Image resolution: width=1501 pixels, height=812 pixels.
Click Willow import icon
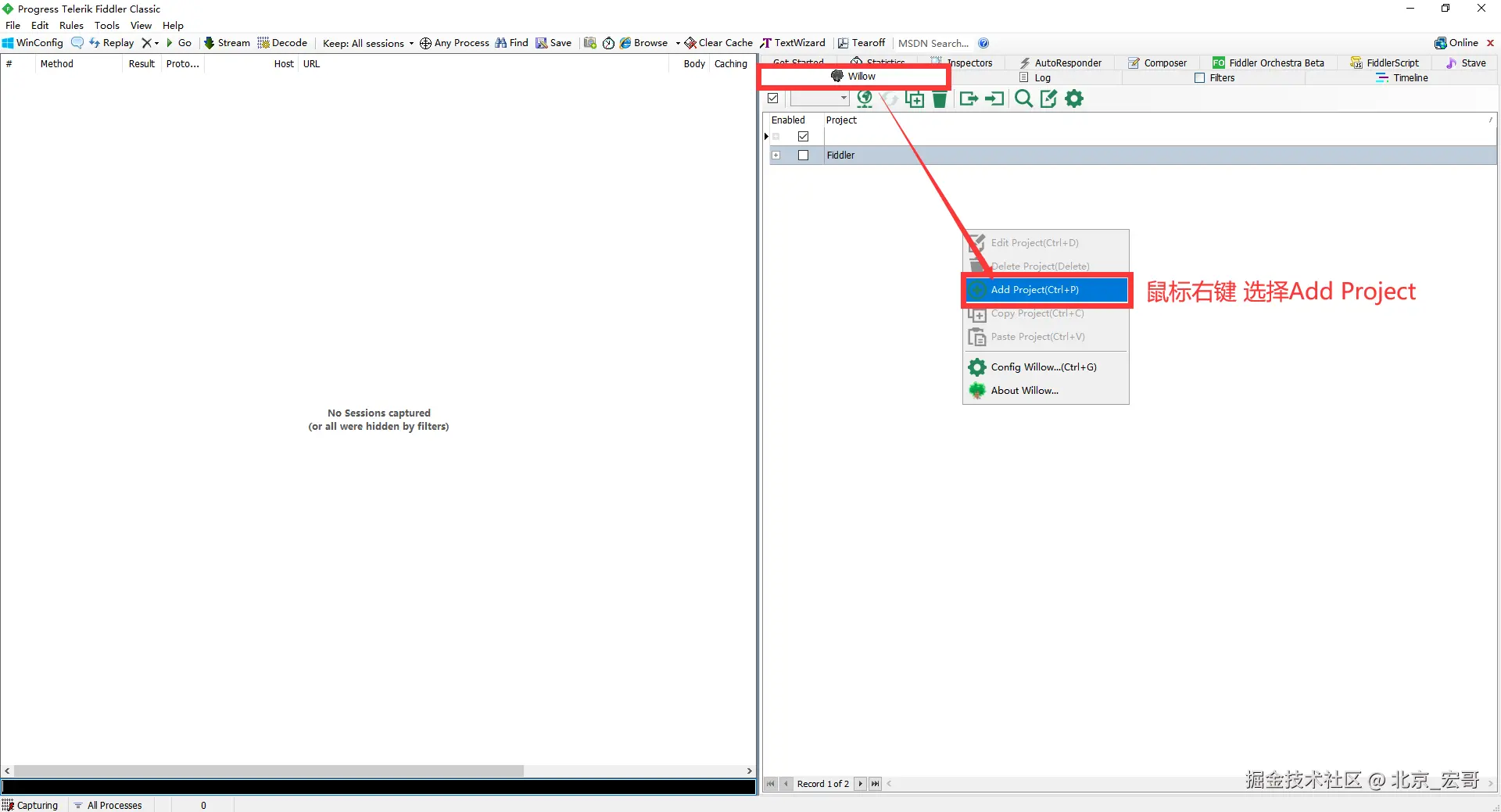[994, 98]
